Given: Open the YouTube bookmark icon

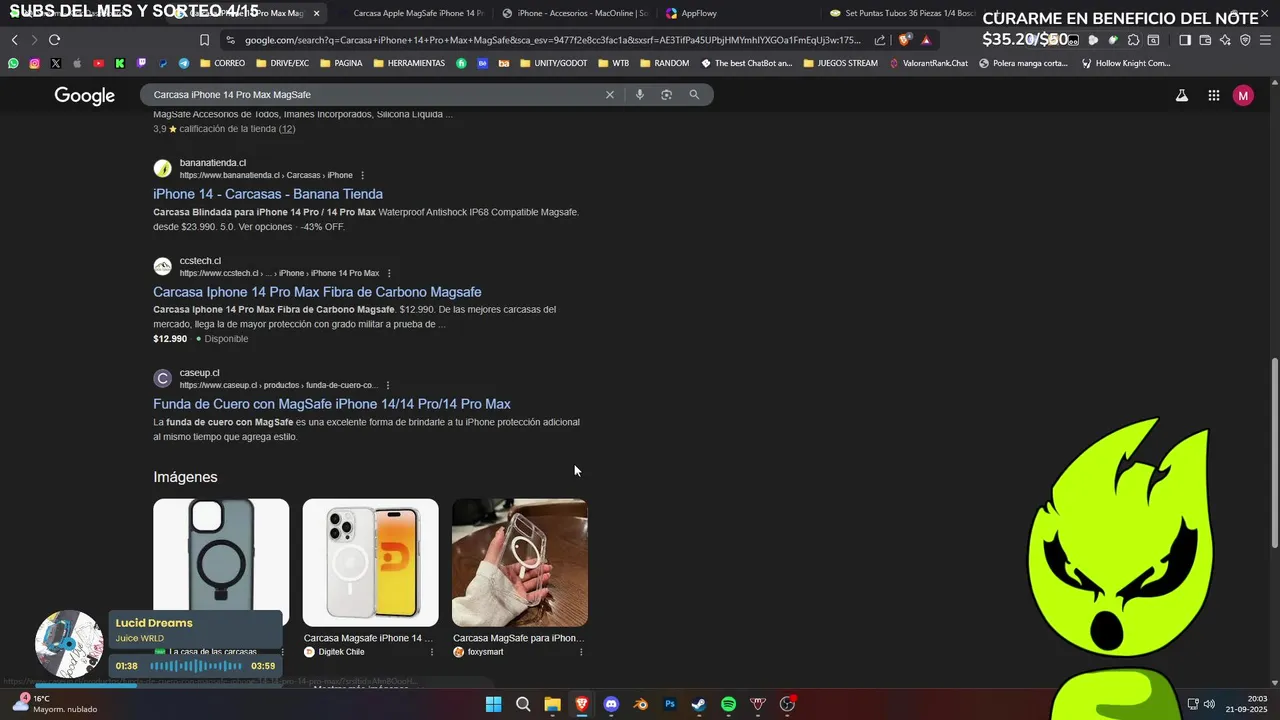Looking at the screenshot, I should (x=98, y=63).
